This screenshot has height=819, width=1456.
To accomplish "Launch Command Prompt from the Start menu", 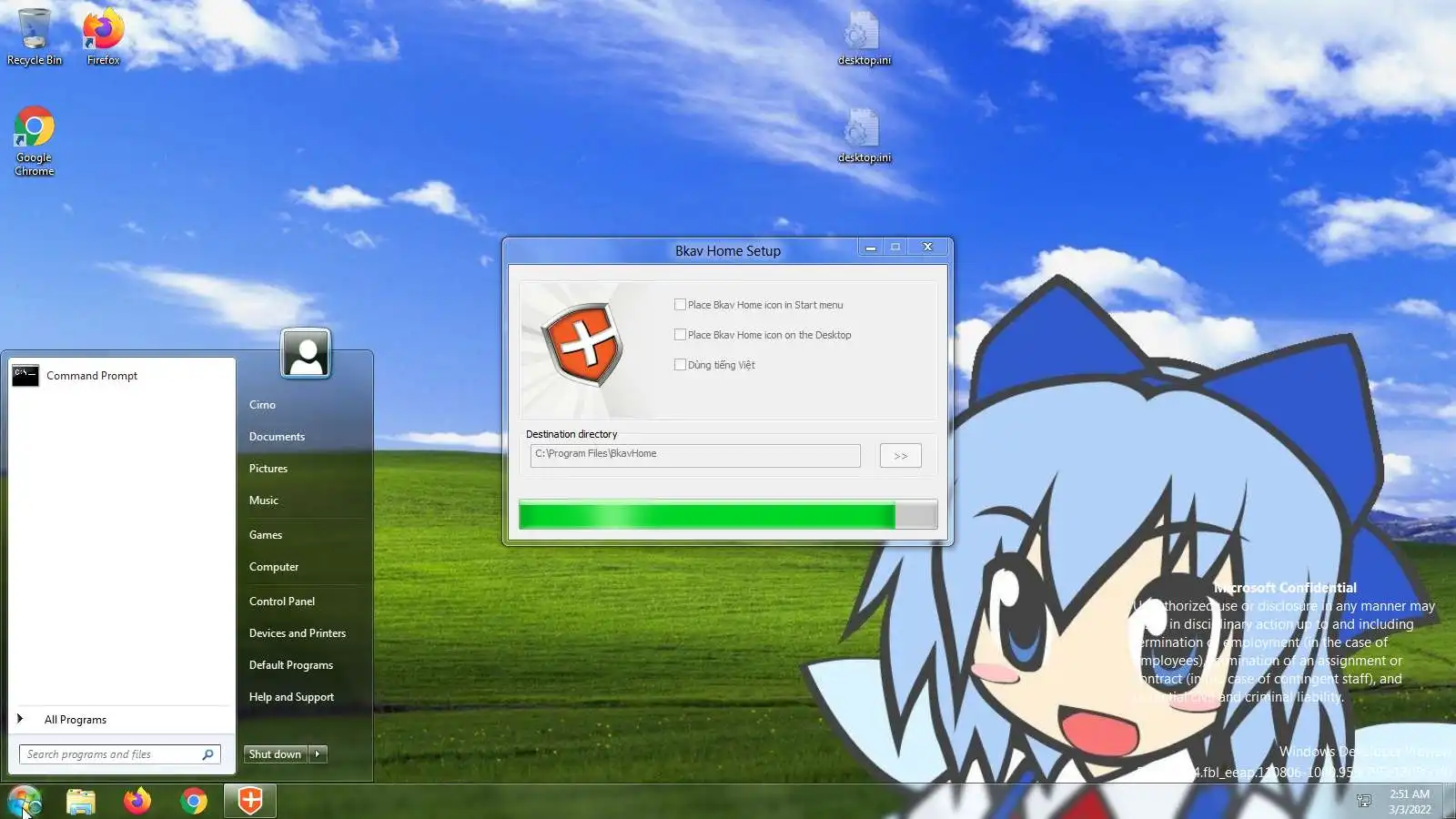I will [x=122, y=375].
